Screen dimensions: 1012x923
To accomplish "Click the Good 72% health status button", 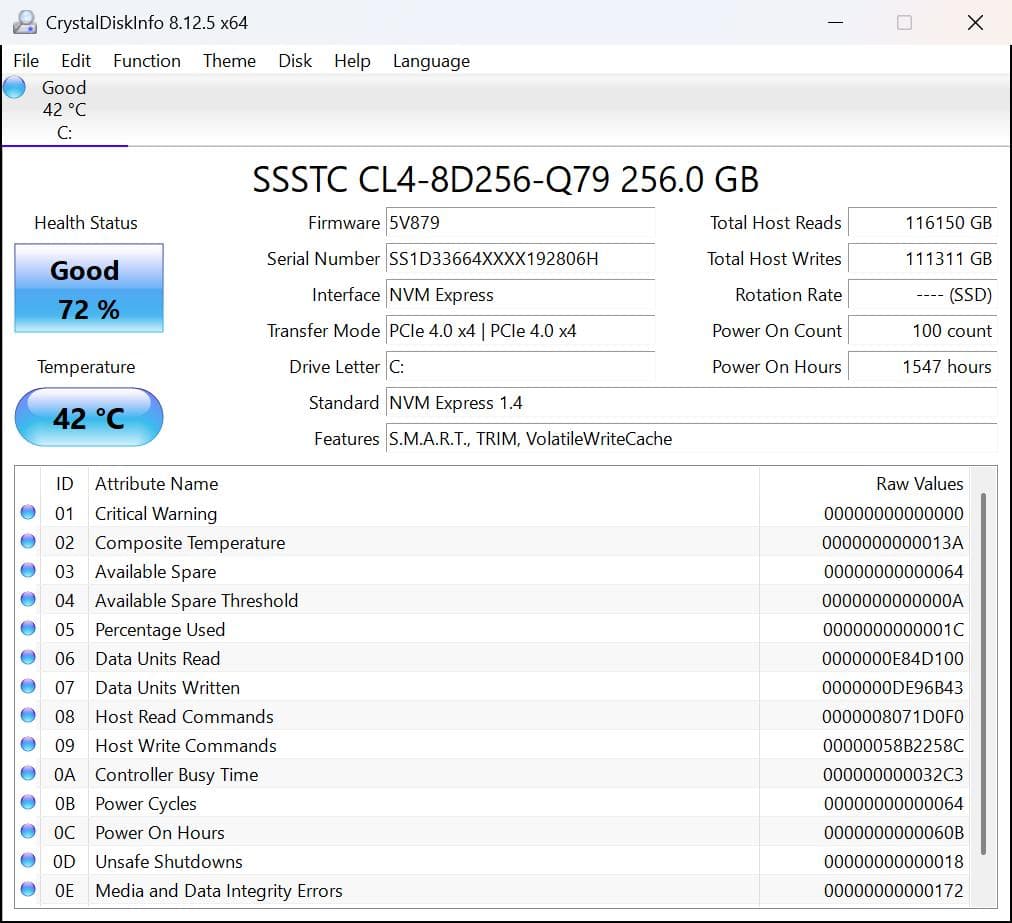I will coord(88,289).
